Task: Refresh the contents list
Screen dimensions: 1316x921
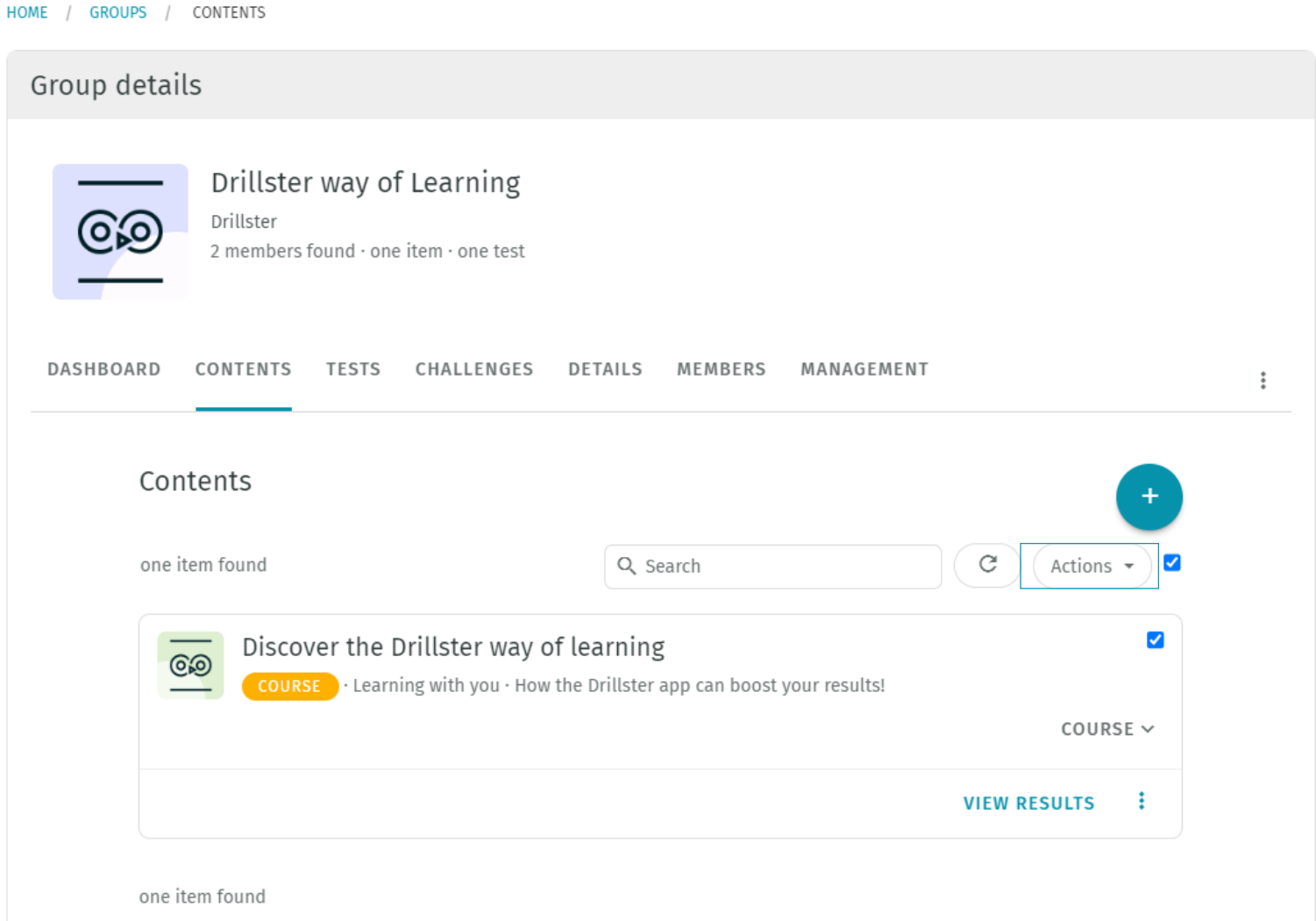Action: click(987, 565)
